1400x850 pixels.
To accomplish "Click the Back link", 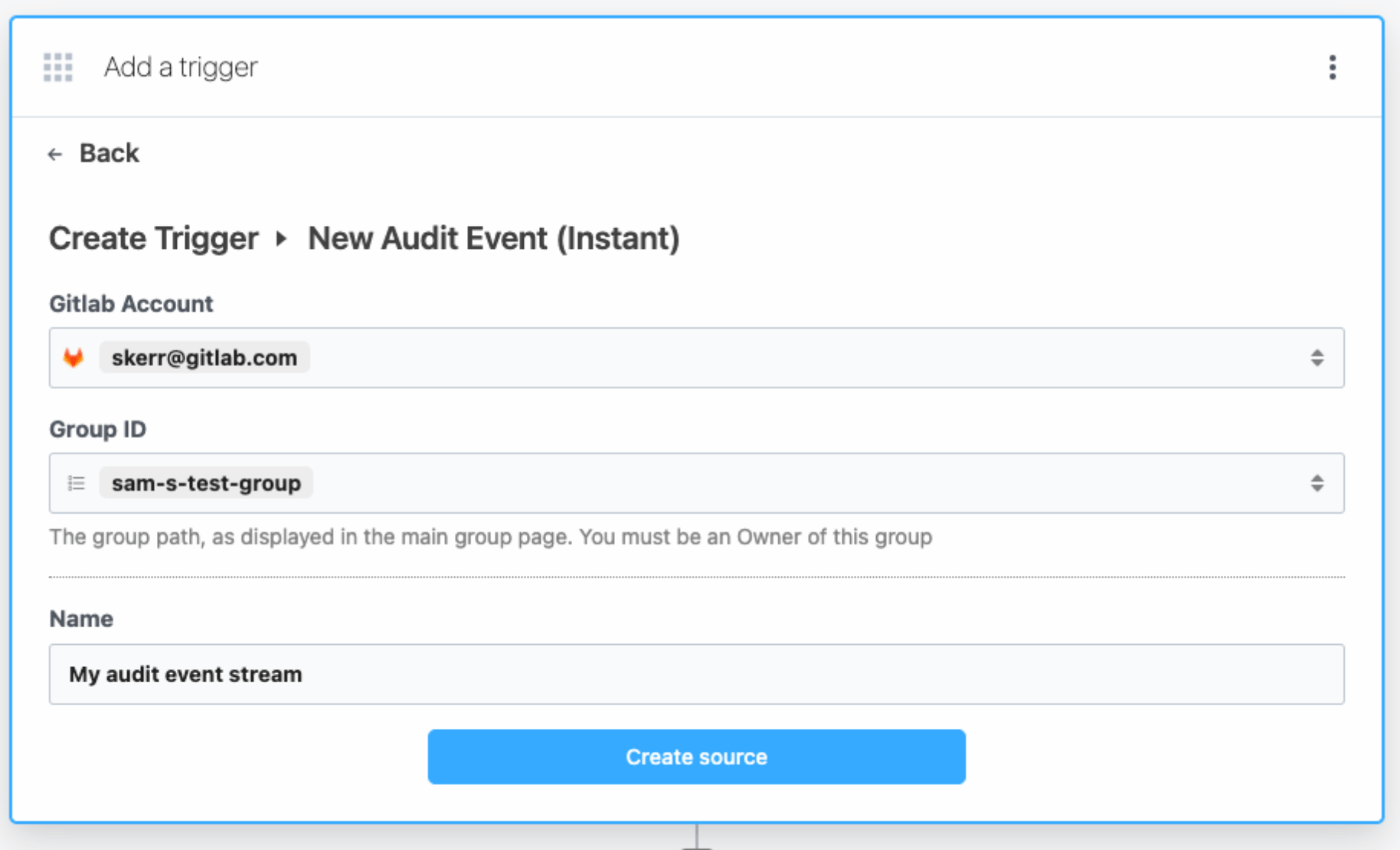I will pyautogui.click(x=107, y=153).
